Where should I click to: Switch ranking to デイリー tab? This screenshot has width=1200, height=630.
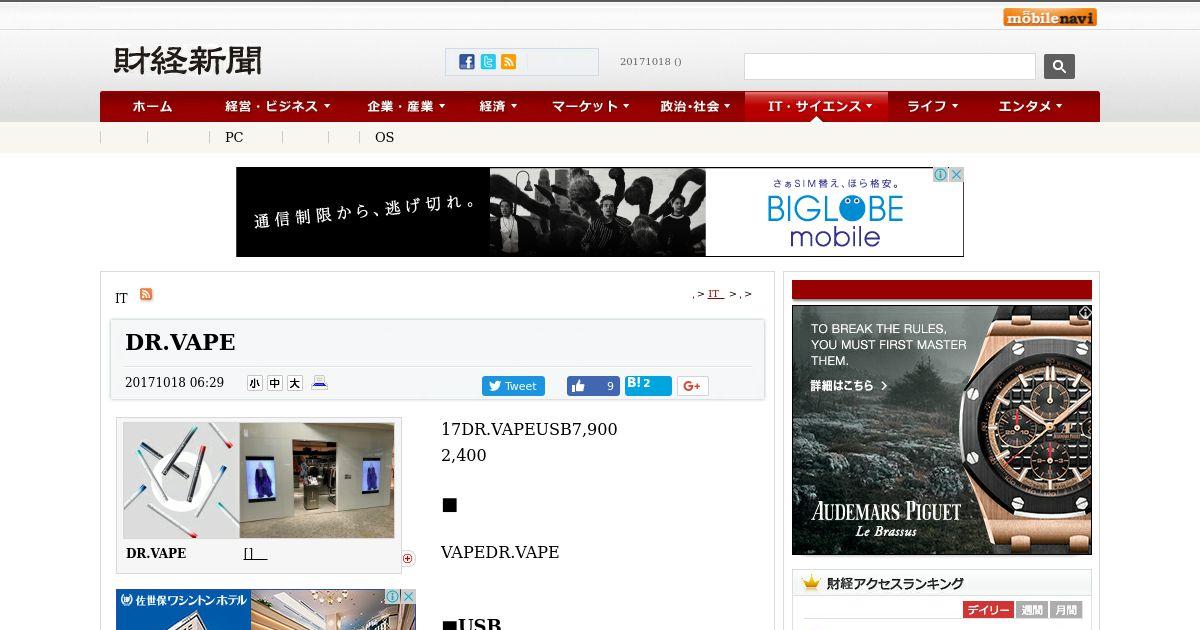(x=988, y=610)
